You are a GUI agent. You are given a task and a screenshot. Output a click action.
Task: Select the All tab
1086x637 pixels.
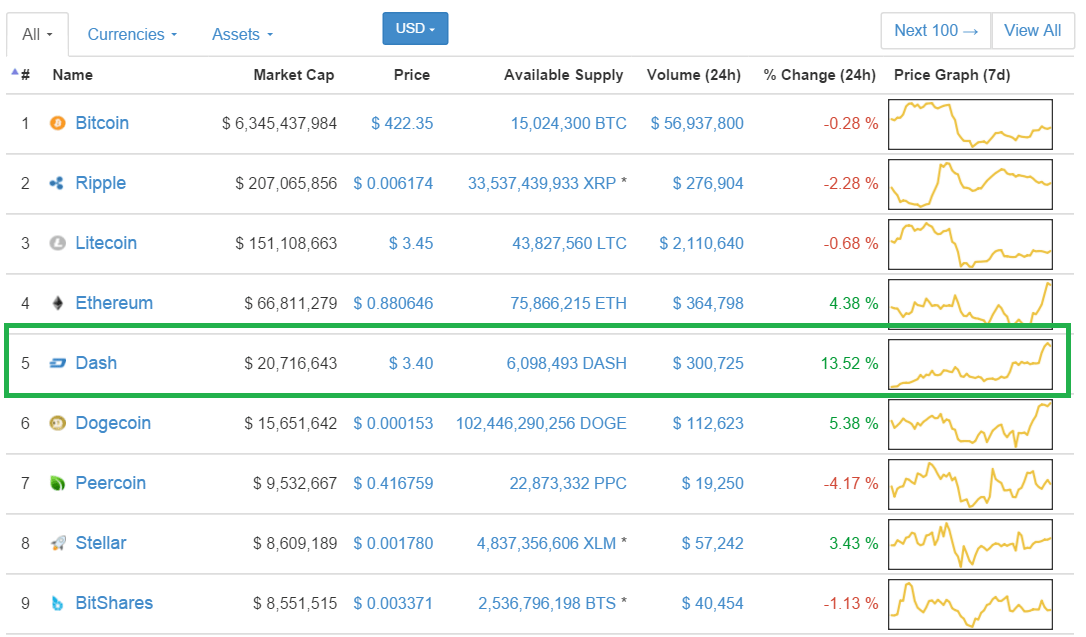point(37,35)
